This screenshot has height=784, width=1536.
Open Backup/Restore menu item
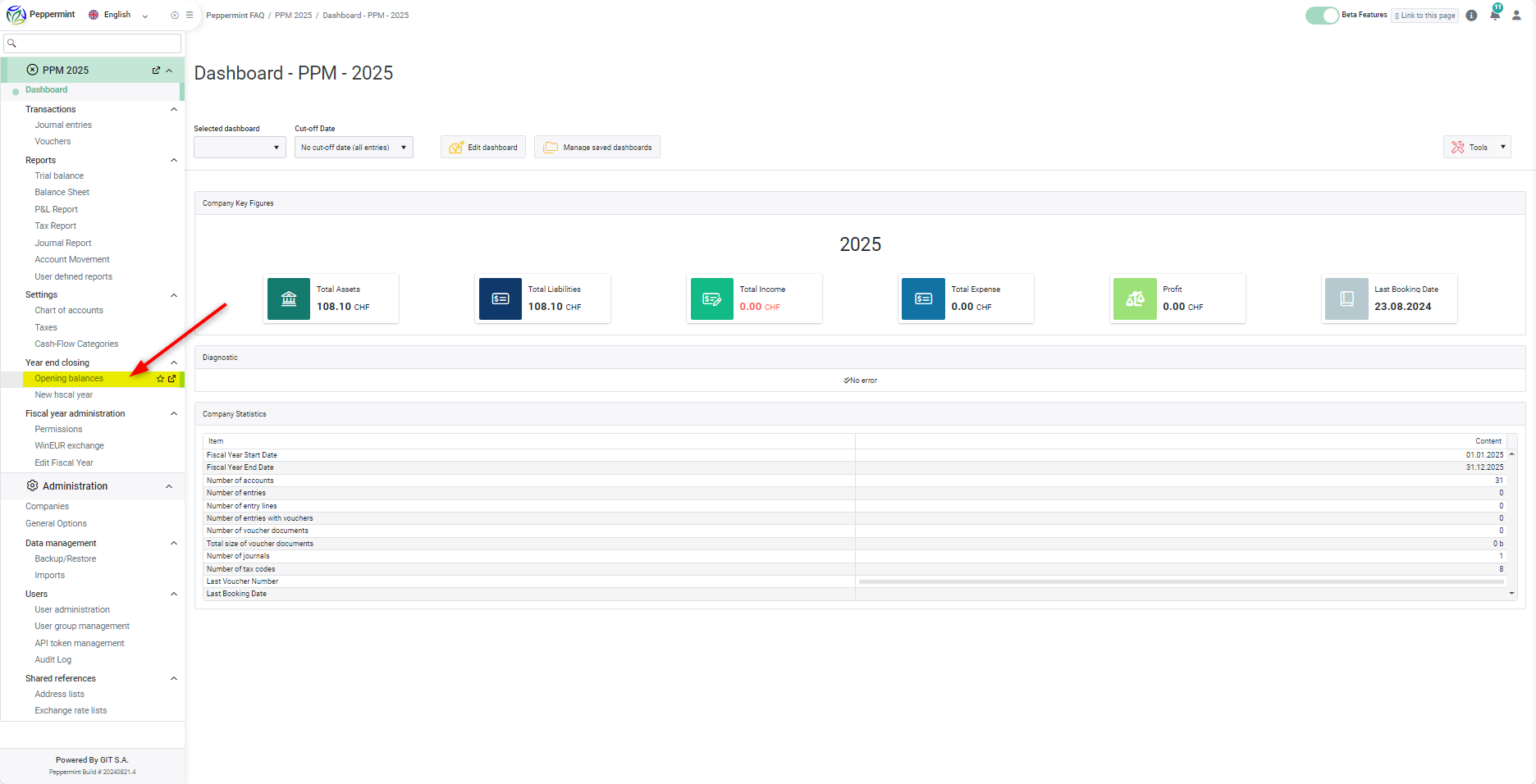coord(65,559)
